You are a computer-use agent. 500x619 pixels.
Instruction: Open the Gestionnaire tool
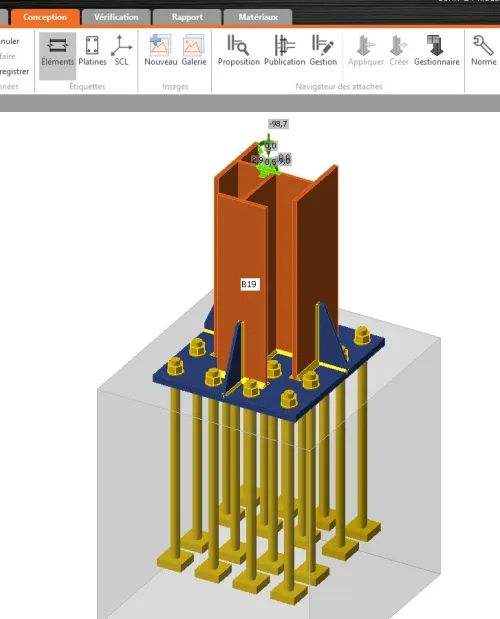(436, 51)
